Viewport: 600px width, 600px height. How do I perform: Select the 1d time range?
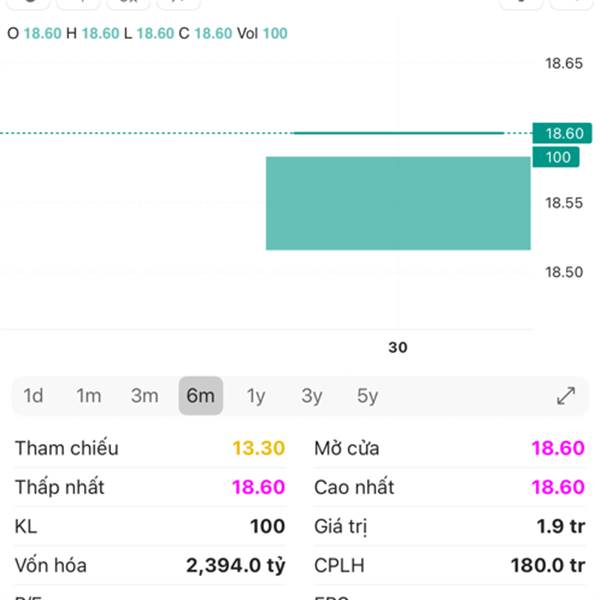[x=33, y=396]
